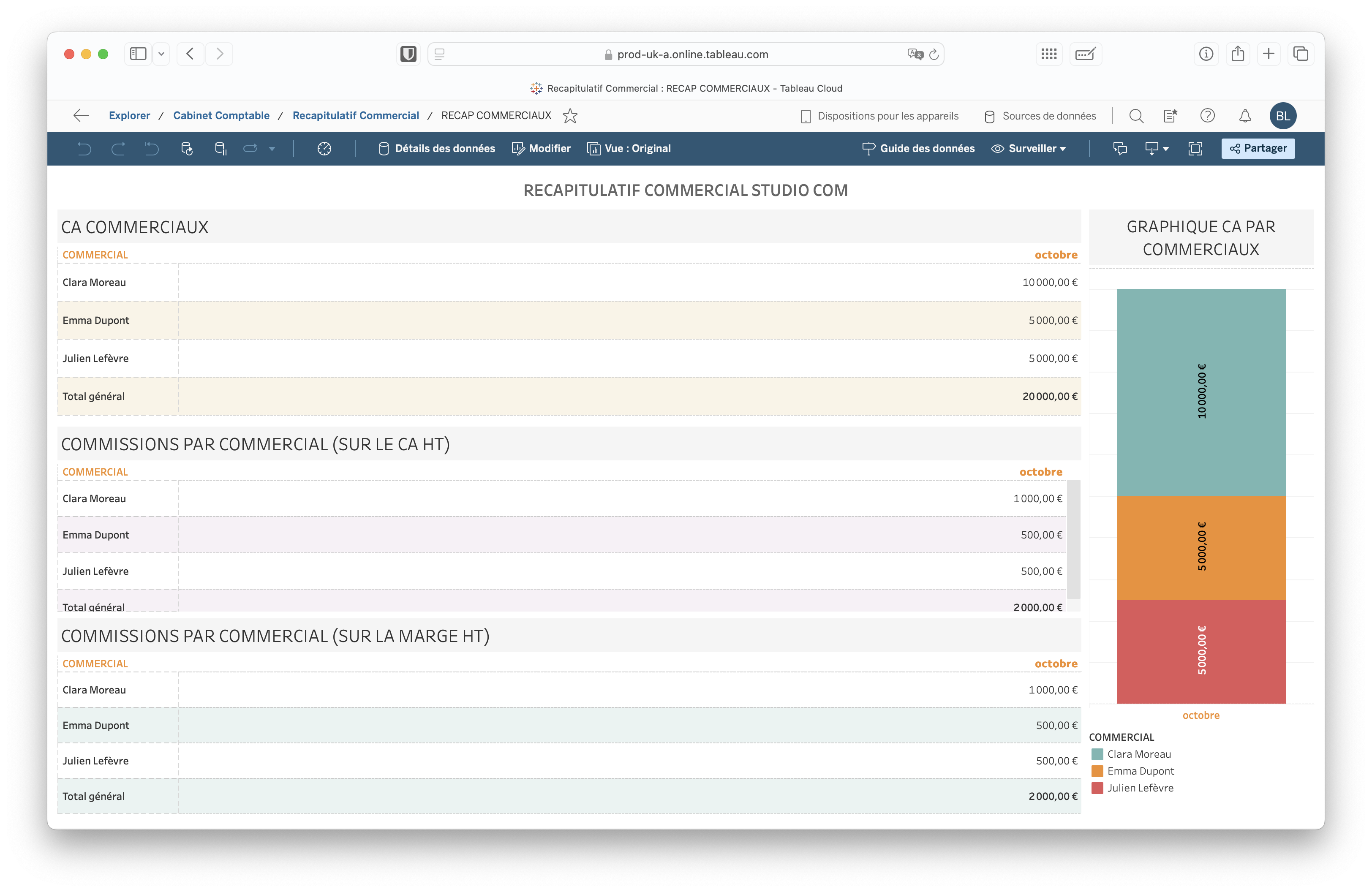This screenshot has width=1372, height=892.
Task: Open Recapitulatif Commercial breadcrumb link
Action: (356, 116)
